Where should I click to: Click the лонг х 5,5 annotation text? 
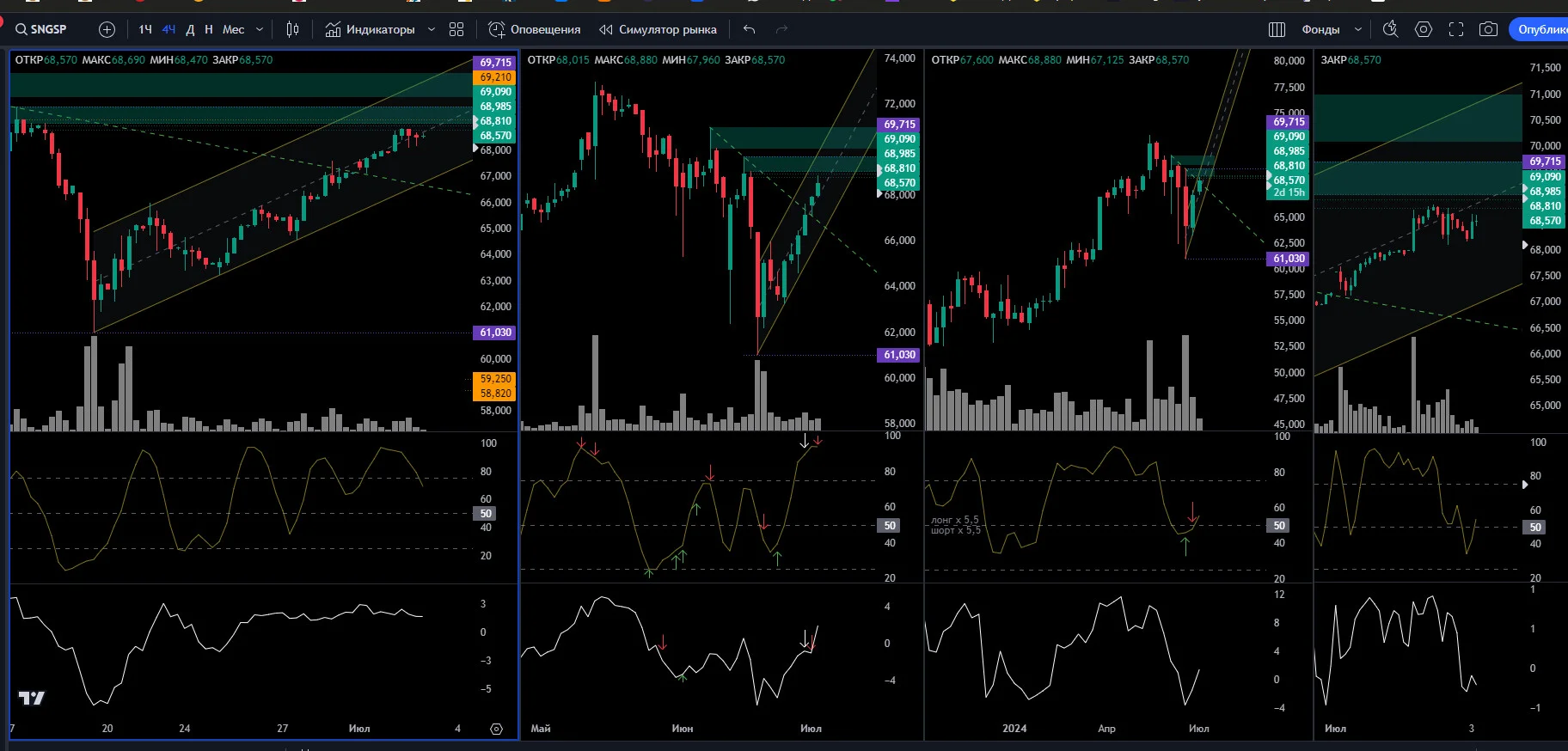954,520
